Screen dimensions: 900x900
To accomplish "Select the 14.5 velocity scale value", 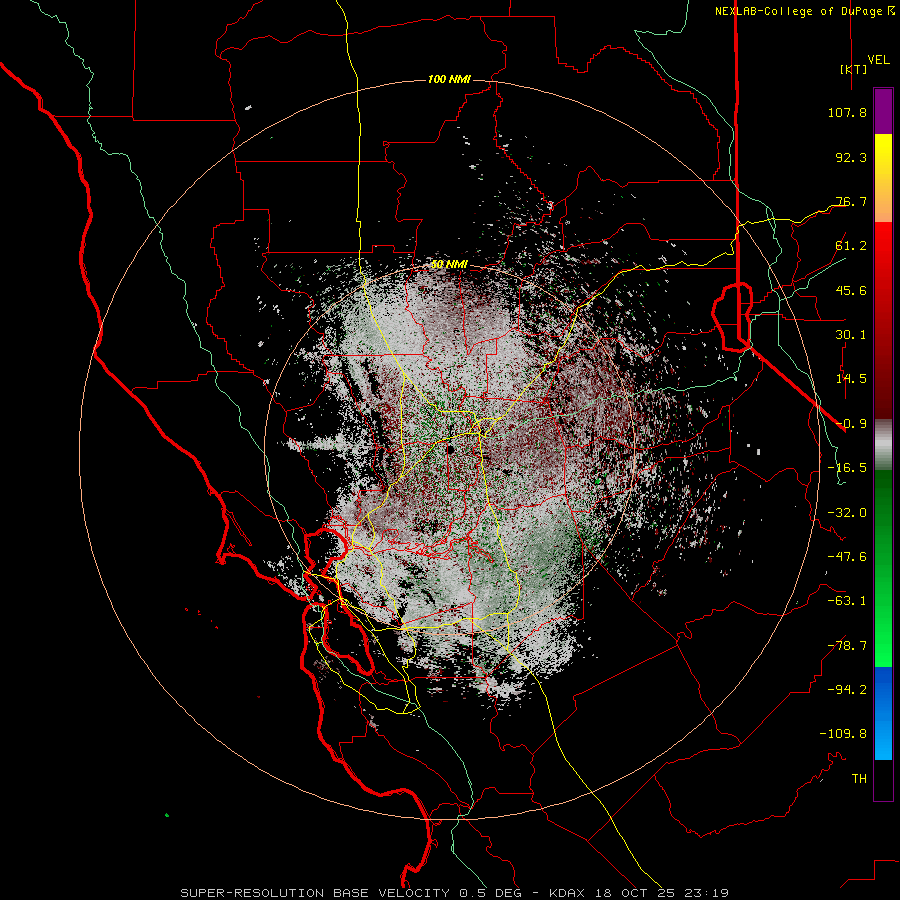I will click(x=851, y=379).
